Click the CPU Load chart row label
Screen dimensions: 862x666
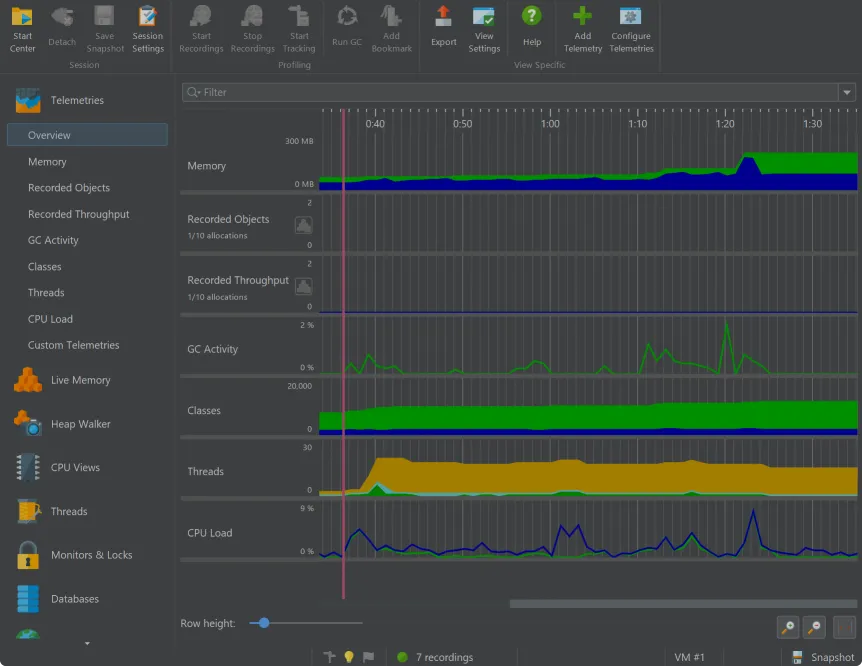click(x=209, y=533)
